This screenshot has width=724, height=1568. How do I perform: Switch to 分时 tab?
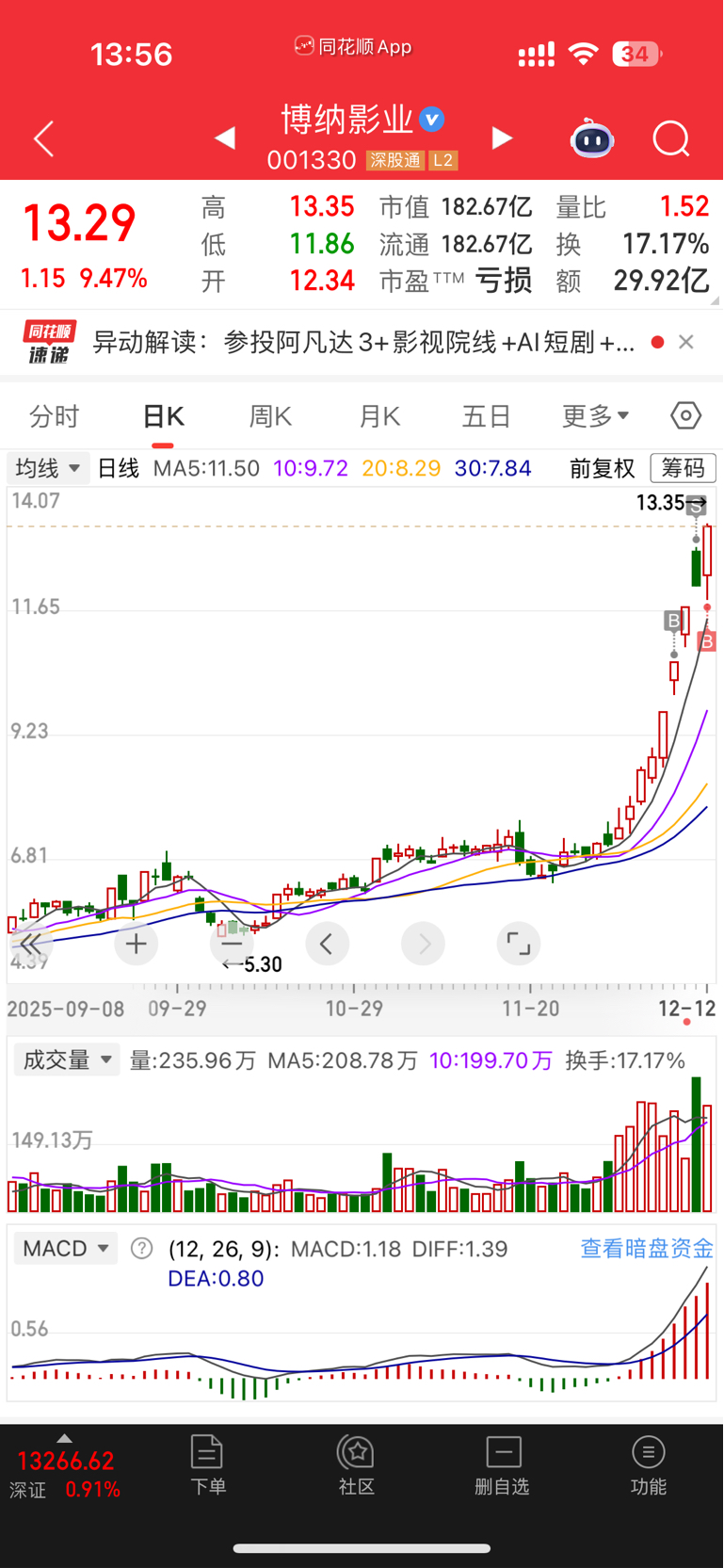coord(55,416)
